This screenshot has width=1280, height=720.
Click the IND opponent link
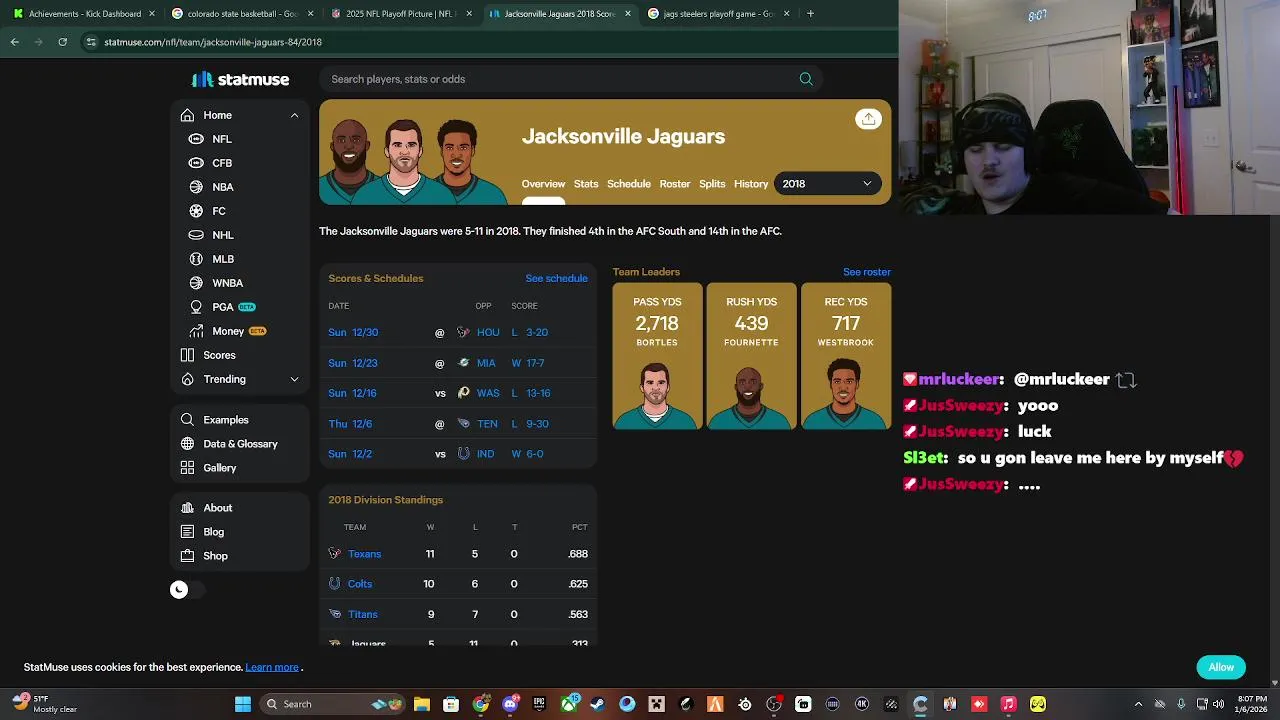(x=486, y=454)
